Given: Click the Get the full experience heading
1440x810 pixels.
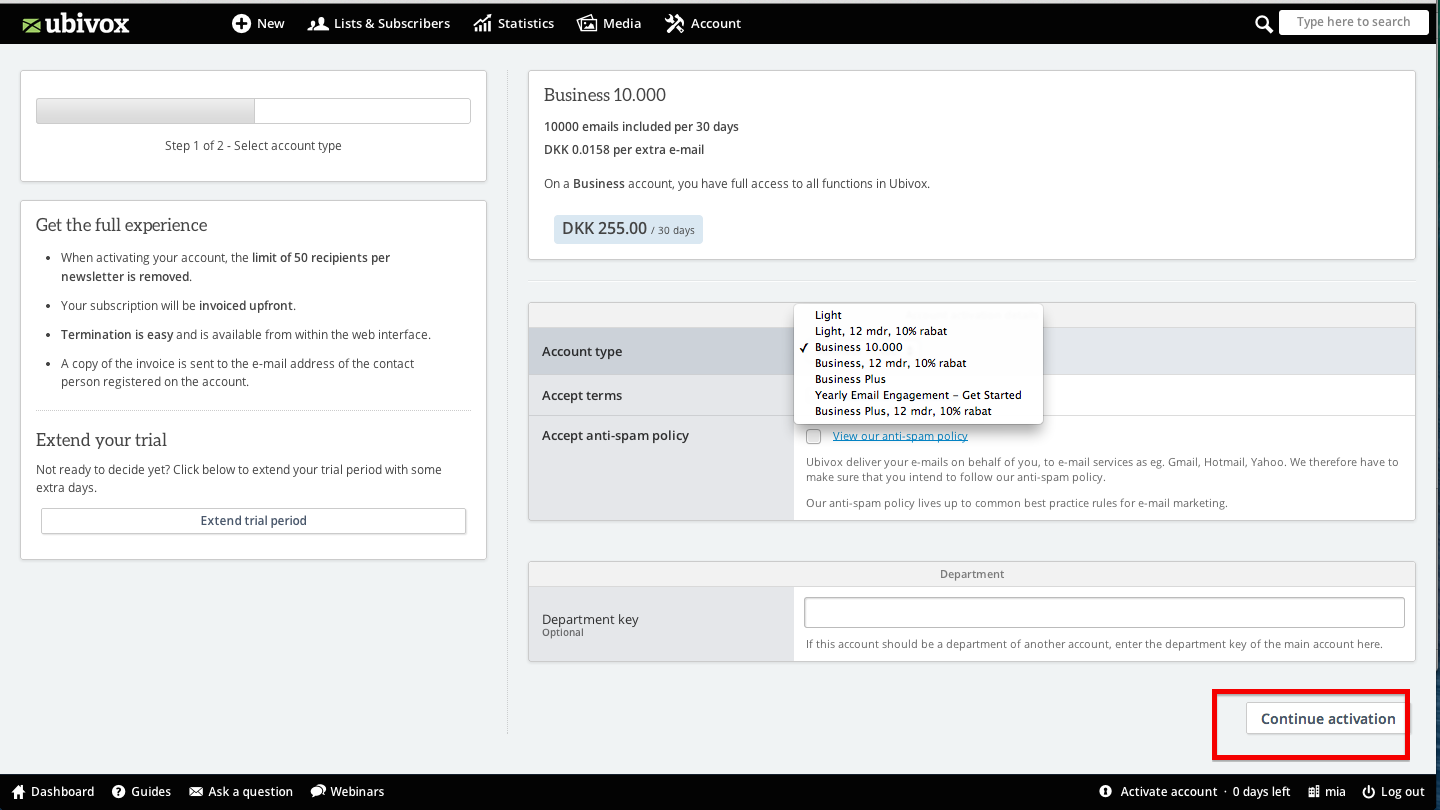Looking at the screenshot, I should point(122,225).
